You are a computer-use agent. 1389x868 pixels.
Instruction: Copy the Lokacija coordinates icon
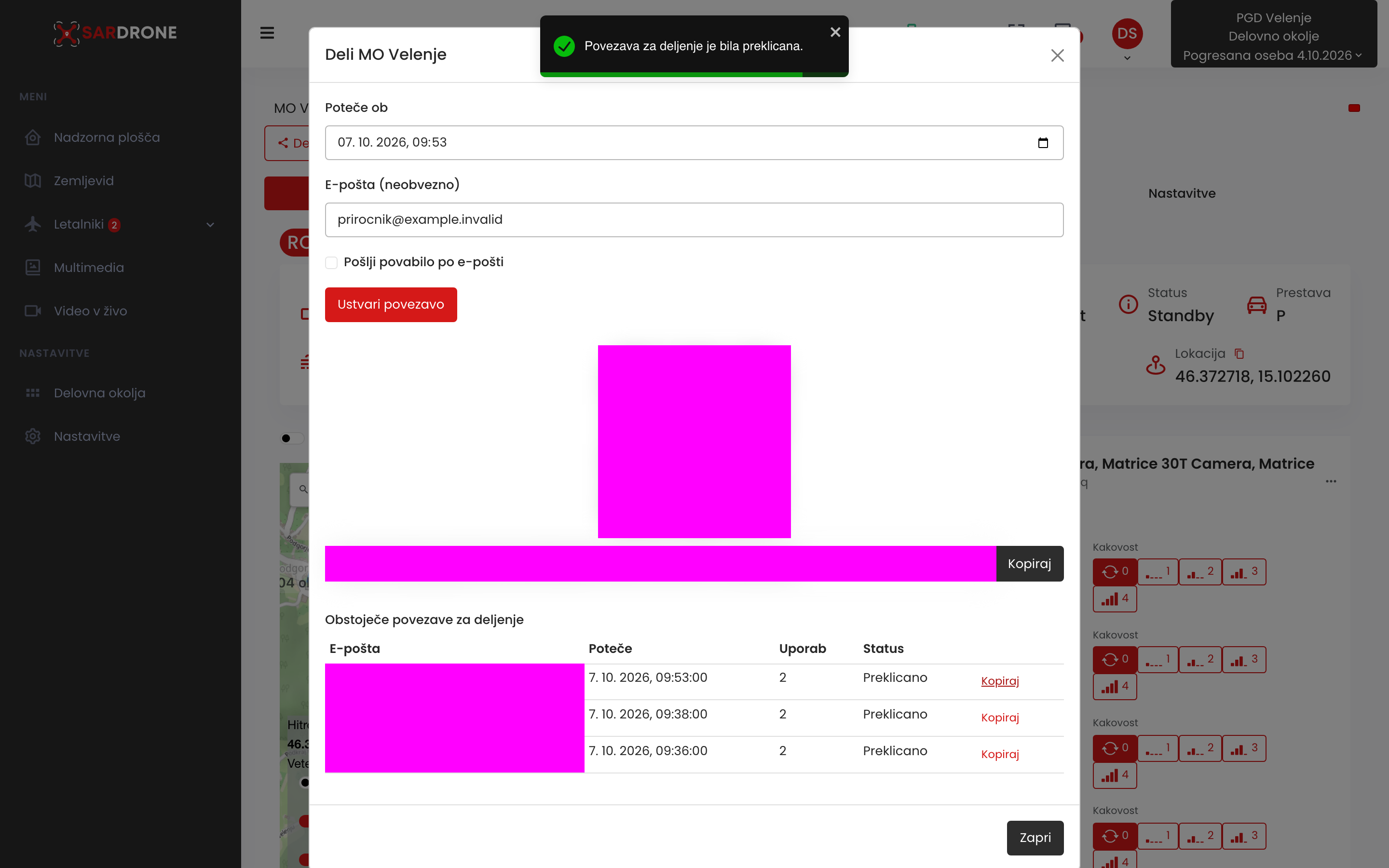tap(1239, 354)
